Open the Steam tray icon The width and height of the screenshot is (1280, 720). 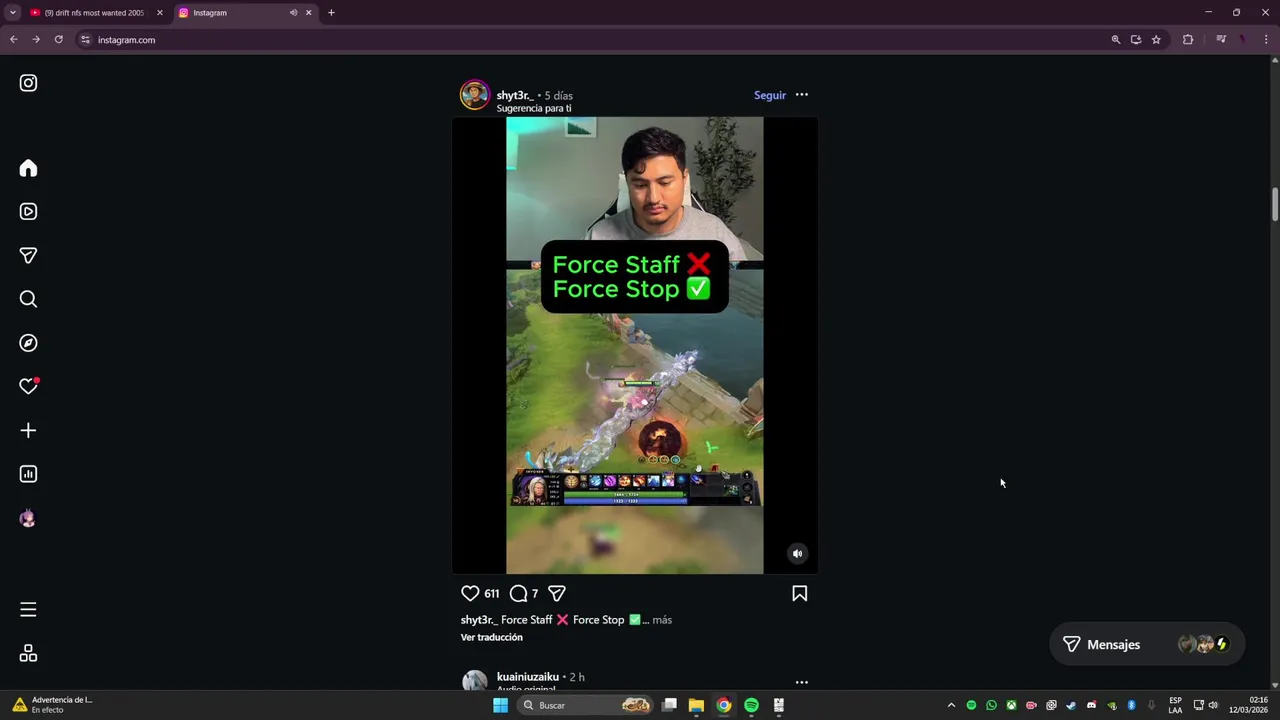[1071, 705]
